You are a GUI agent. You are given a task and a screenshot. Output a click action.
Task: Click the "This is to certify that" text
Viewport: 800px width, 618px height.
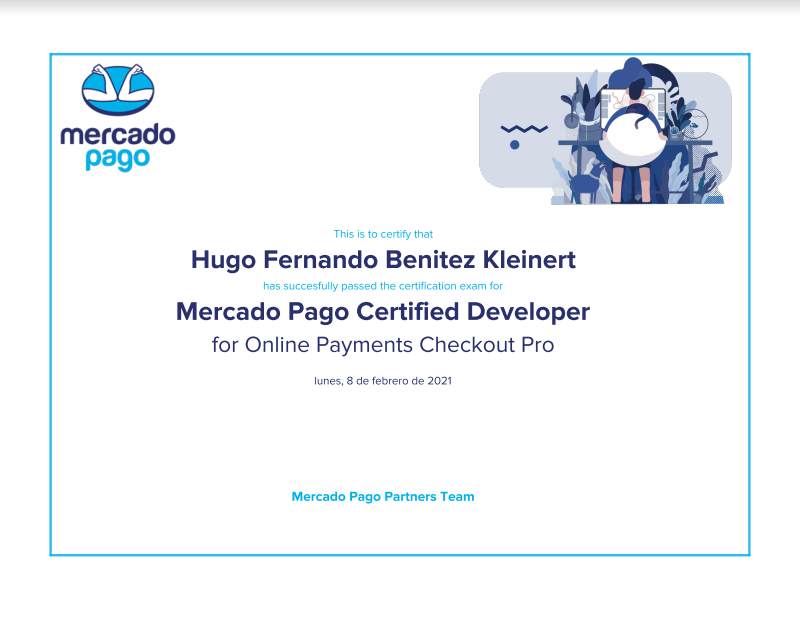click(383, 234)
